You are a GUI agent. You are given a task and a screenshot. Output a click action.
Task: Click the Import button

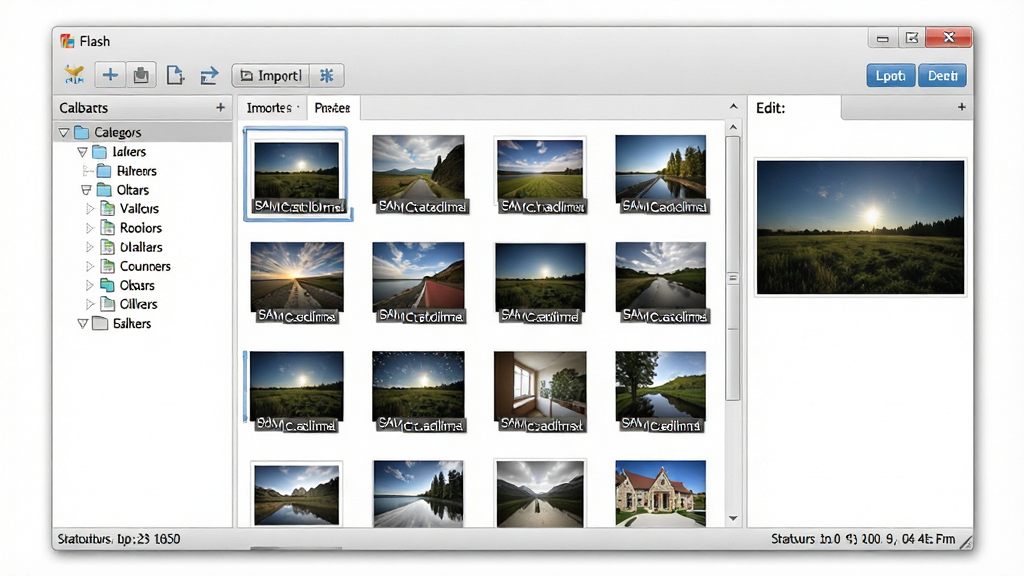[x=271, y=76]
